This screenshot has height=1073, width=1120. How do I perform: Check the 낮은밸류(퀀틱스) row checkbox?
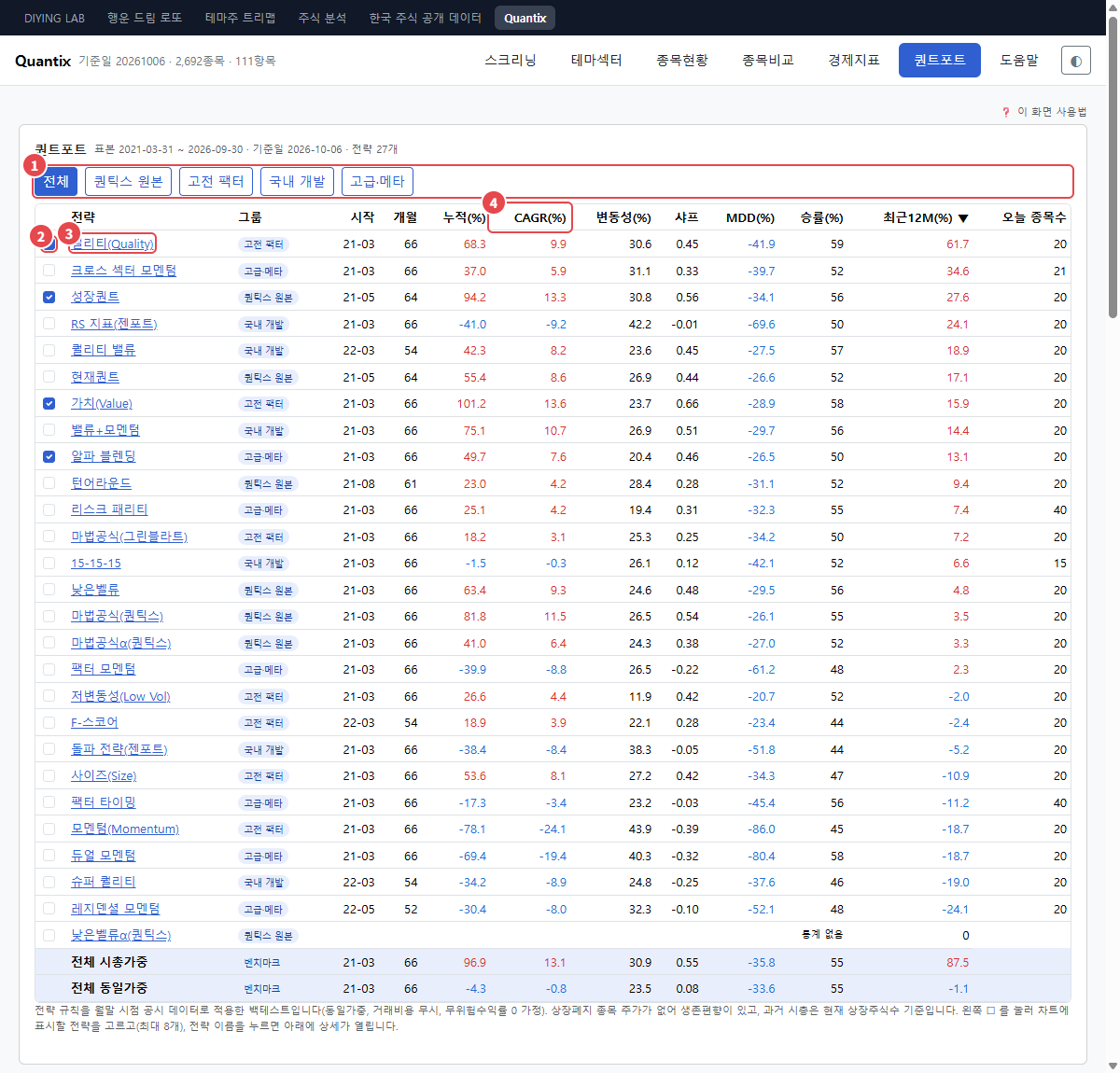click(x=49, y=935)
